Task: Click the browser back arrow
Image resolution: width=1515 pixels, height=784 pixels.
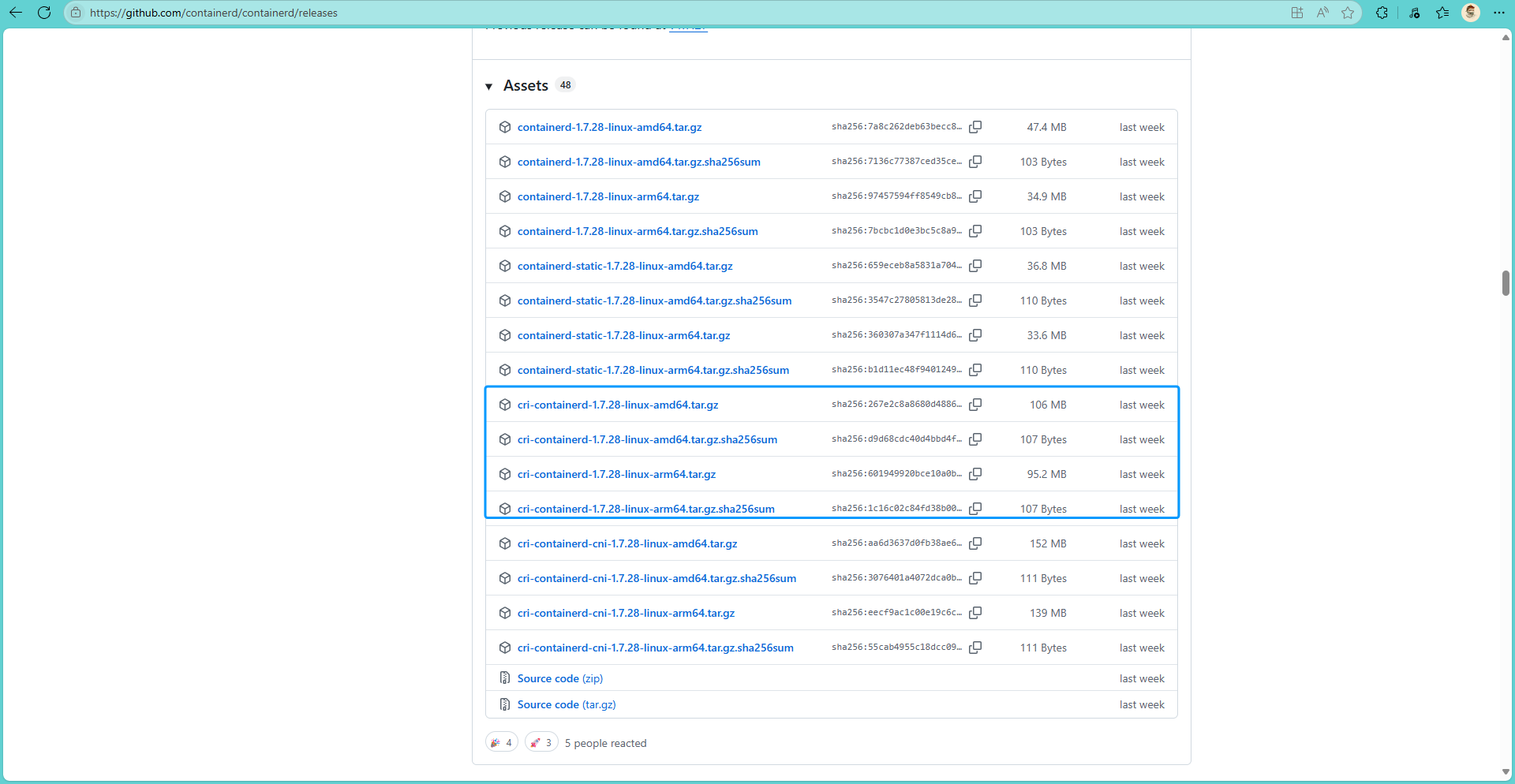Action: coord(16,13)
